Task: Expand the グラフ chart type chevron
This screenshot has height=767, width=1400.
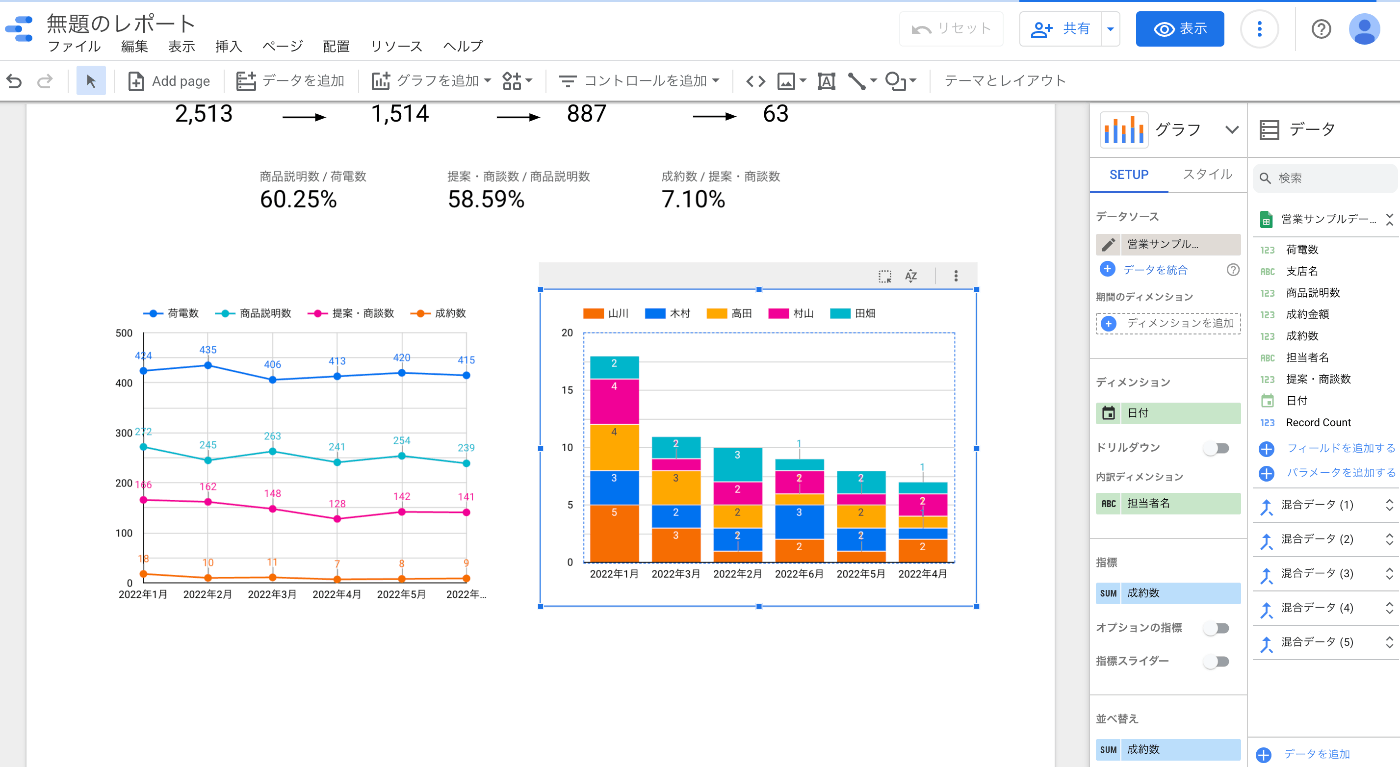Action: (x=1232, y=130)
